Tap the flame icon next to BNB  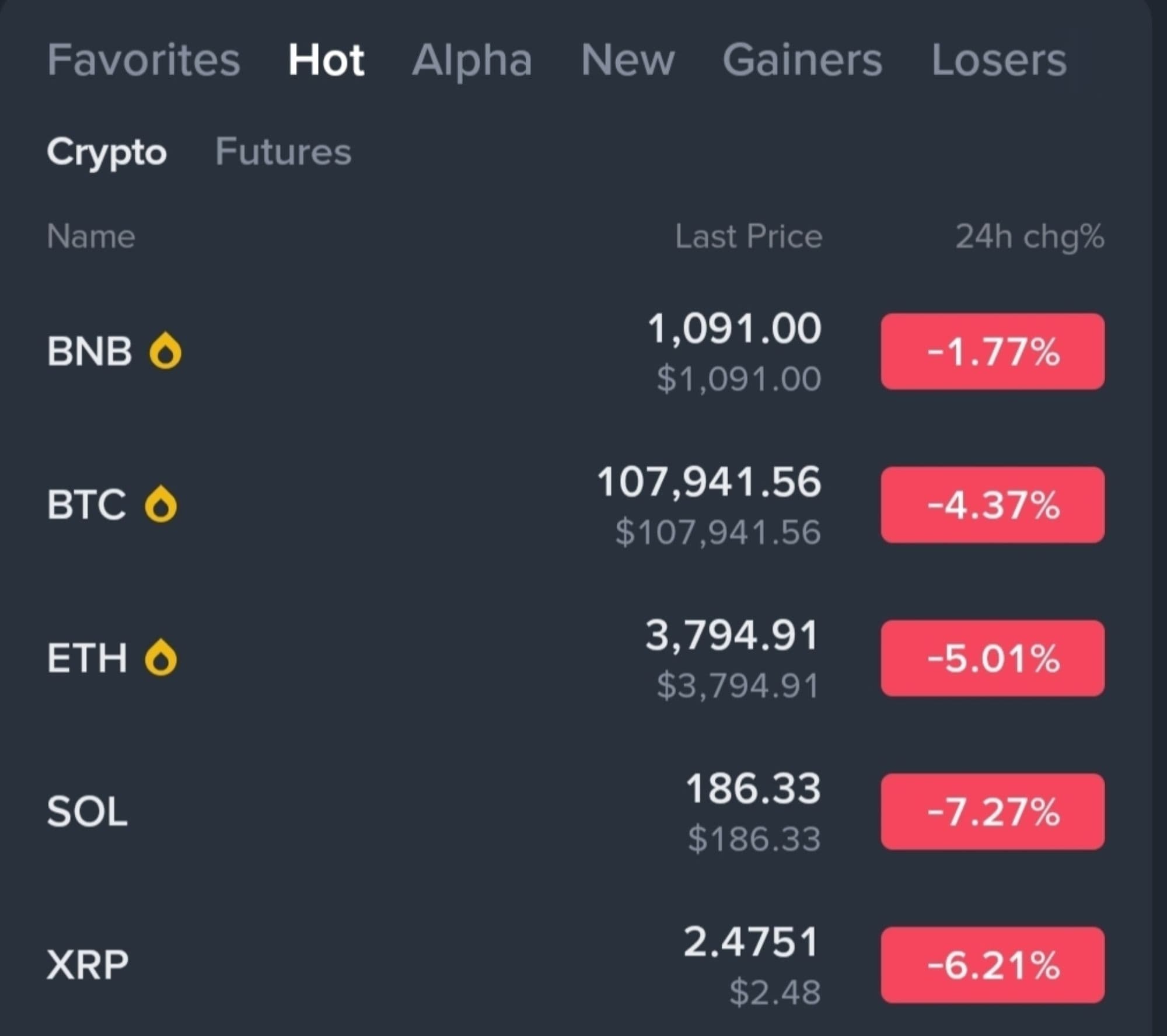point(165,351)
